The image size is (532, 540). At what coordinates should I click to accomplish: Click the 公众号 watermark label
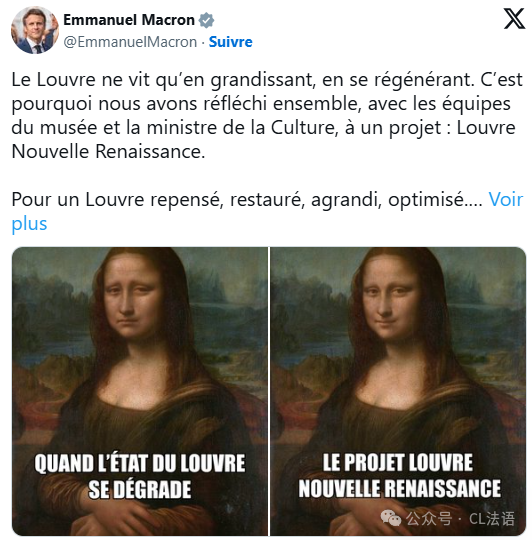[428, 518]
